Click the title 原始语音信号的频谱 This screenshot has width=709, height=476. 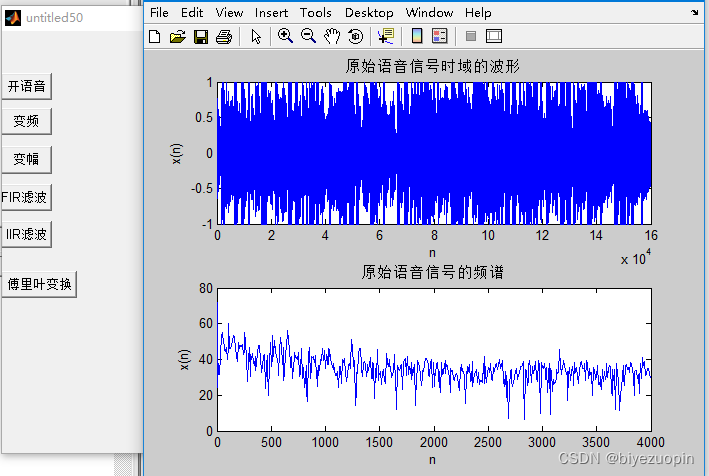(432, 272)
